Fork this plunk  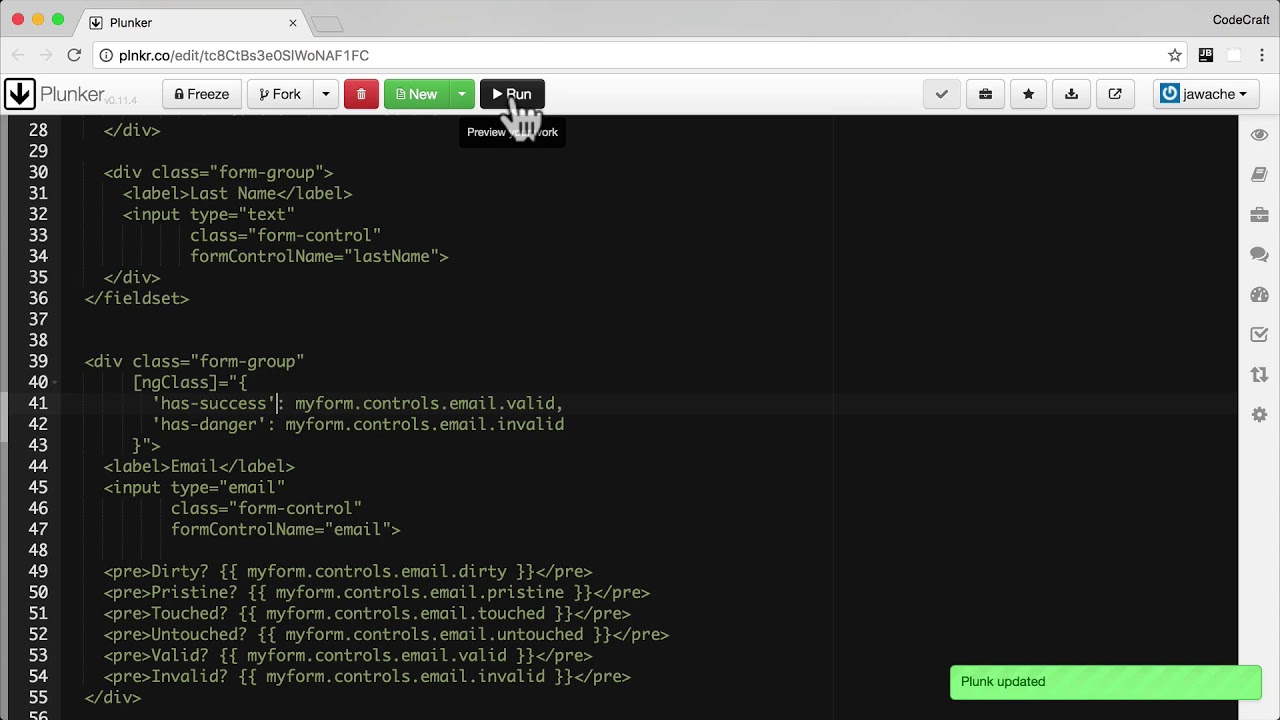[280, 94]
